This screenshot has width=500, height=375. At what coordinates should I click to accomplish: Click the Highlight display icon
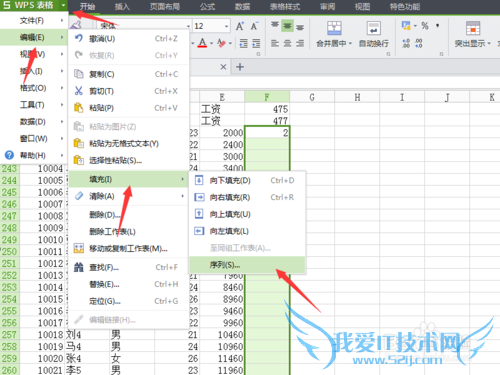pyautogui.click(x=473, y=28)
